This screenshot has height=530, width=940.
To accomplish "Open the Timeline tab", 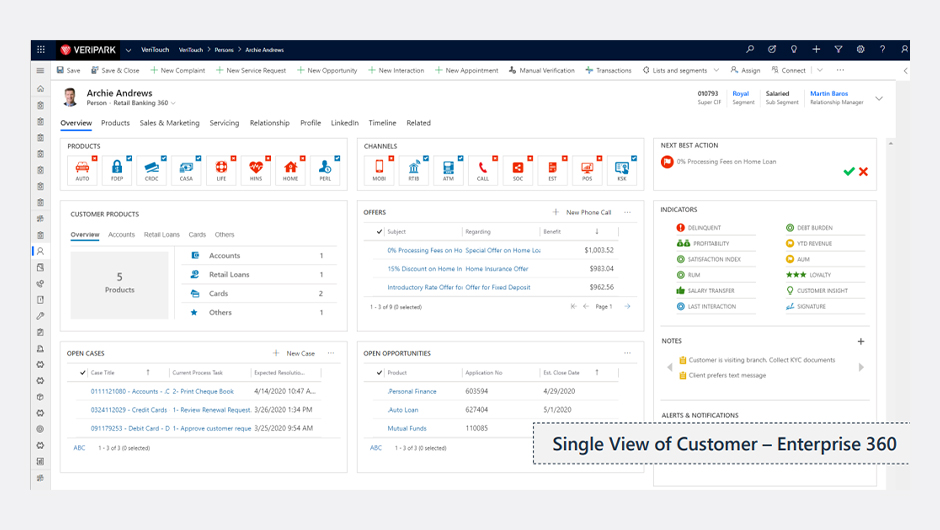I will [x=382, y=123].
